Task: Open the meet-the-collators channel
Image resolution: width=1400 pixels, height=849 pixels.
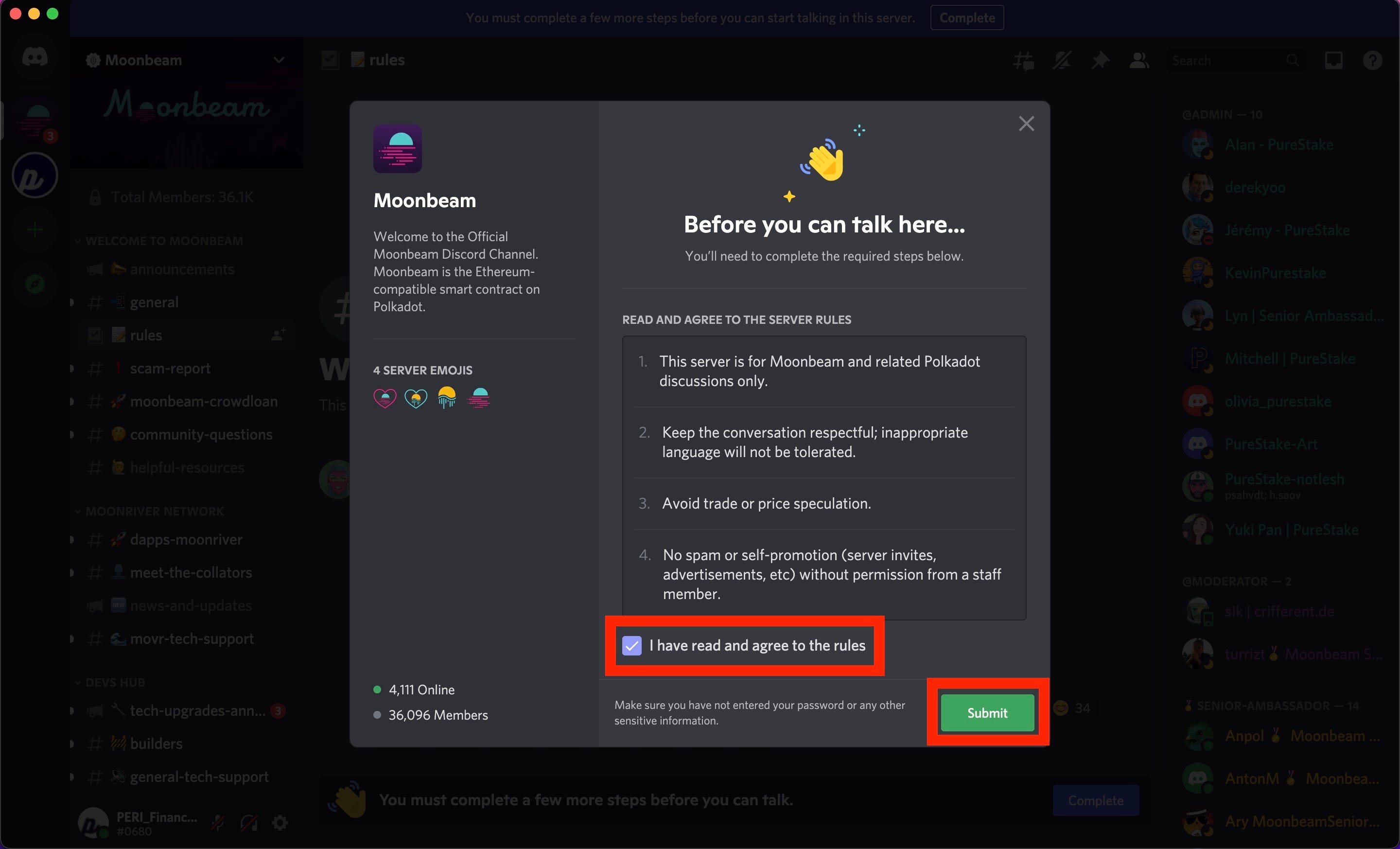Action: [186, 572]
